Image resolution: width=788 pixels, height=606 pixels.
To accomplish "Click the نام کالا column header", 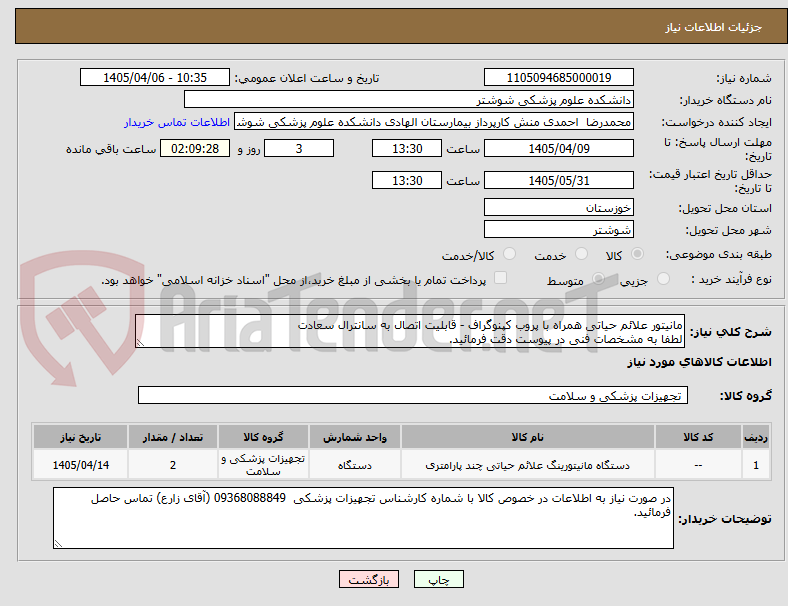I will pyautogui.click(x=528, y=437).
